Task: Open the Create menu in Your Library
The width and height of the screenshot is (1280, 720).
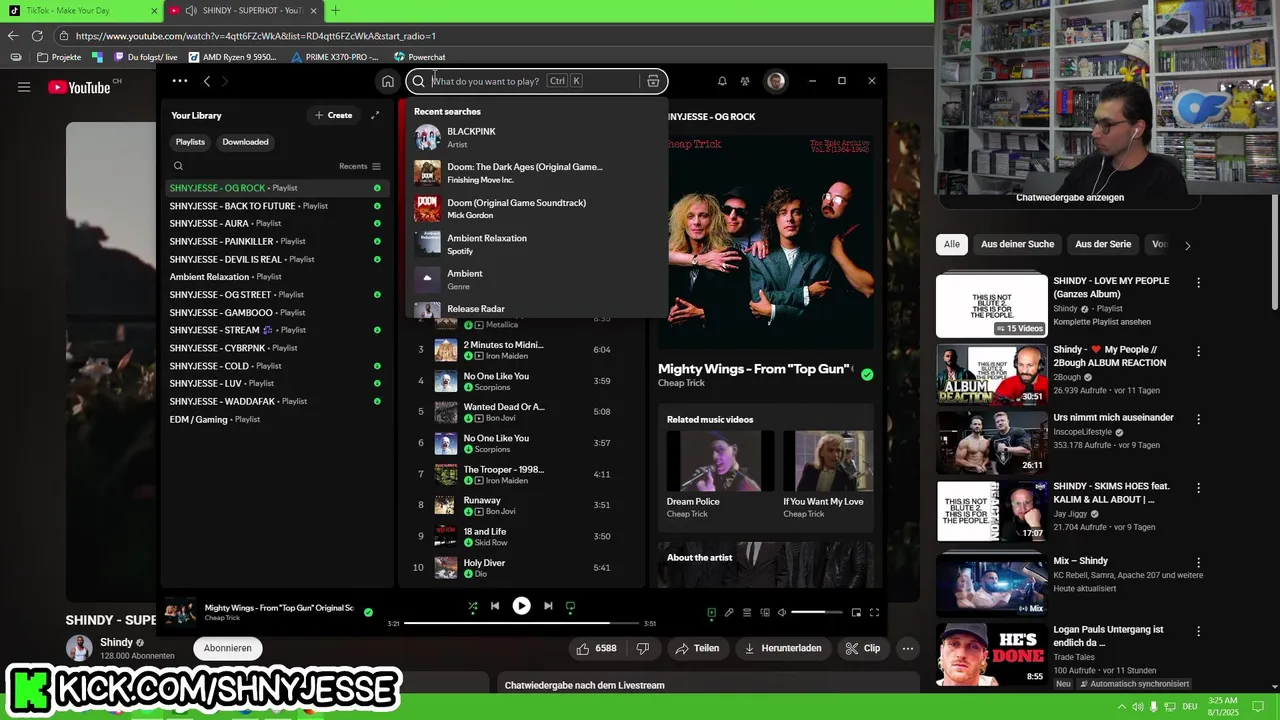Action: coord(333,115)
